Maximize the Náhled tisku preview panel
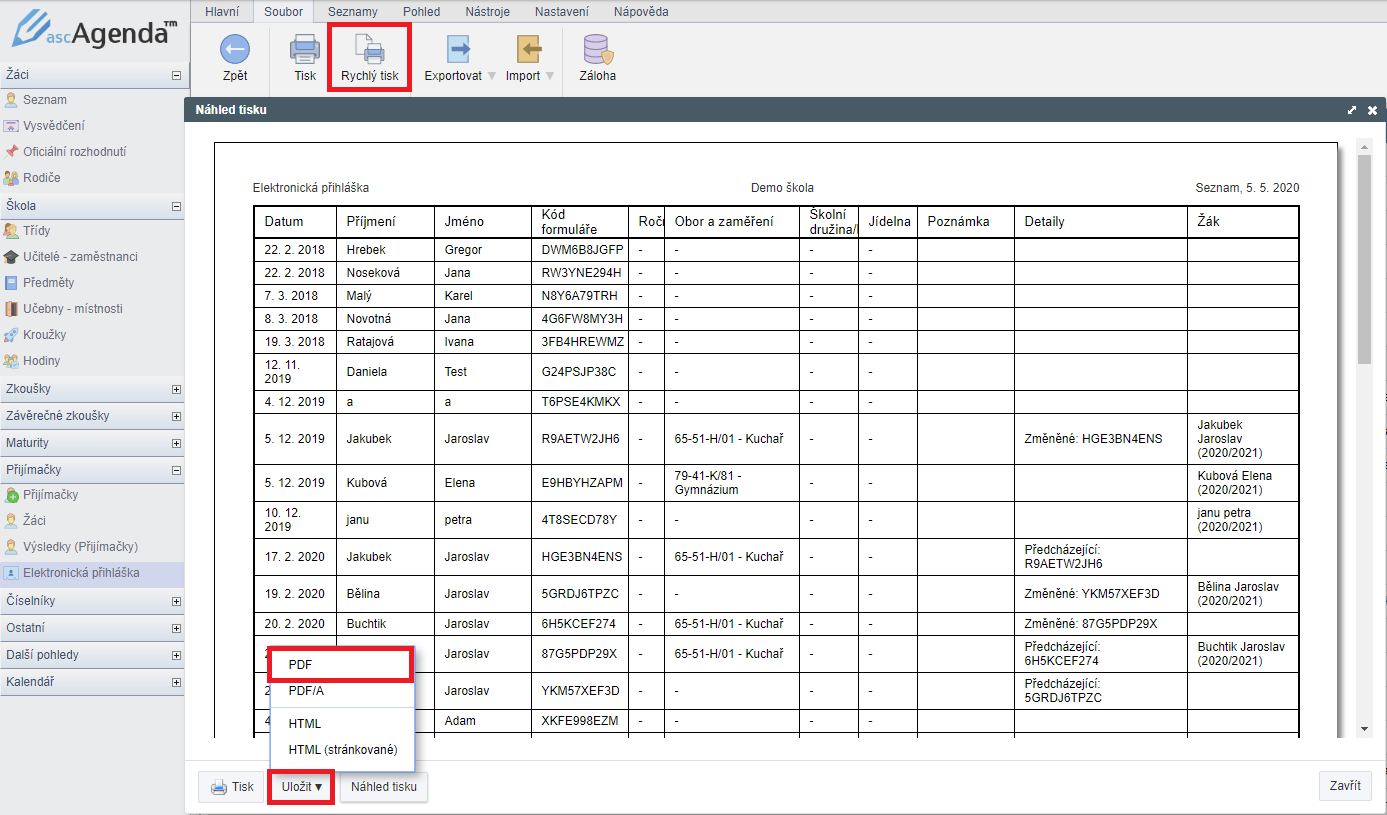Screen dimensions: 1387x815 pyautogui.click(x=1352, y=110)
